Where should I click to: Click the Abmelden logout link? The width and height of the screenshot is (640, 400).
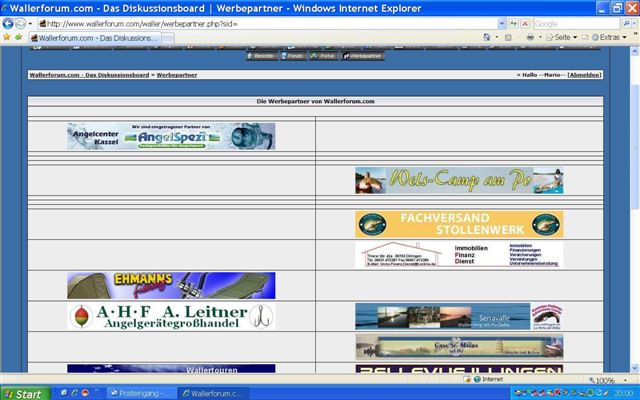[585, 75]
